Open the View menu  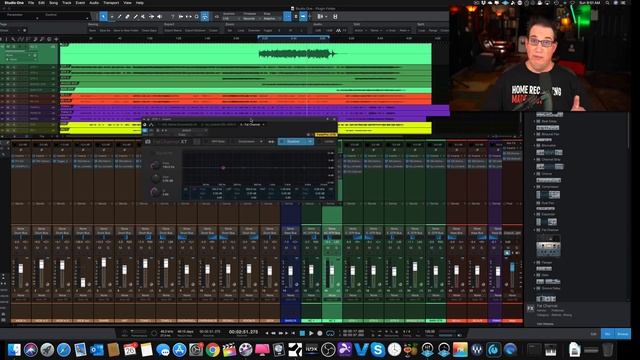[x=127, y=3]
